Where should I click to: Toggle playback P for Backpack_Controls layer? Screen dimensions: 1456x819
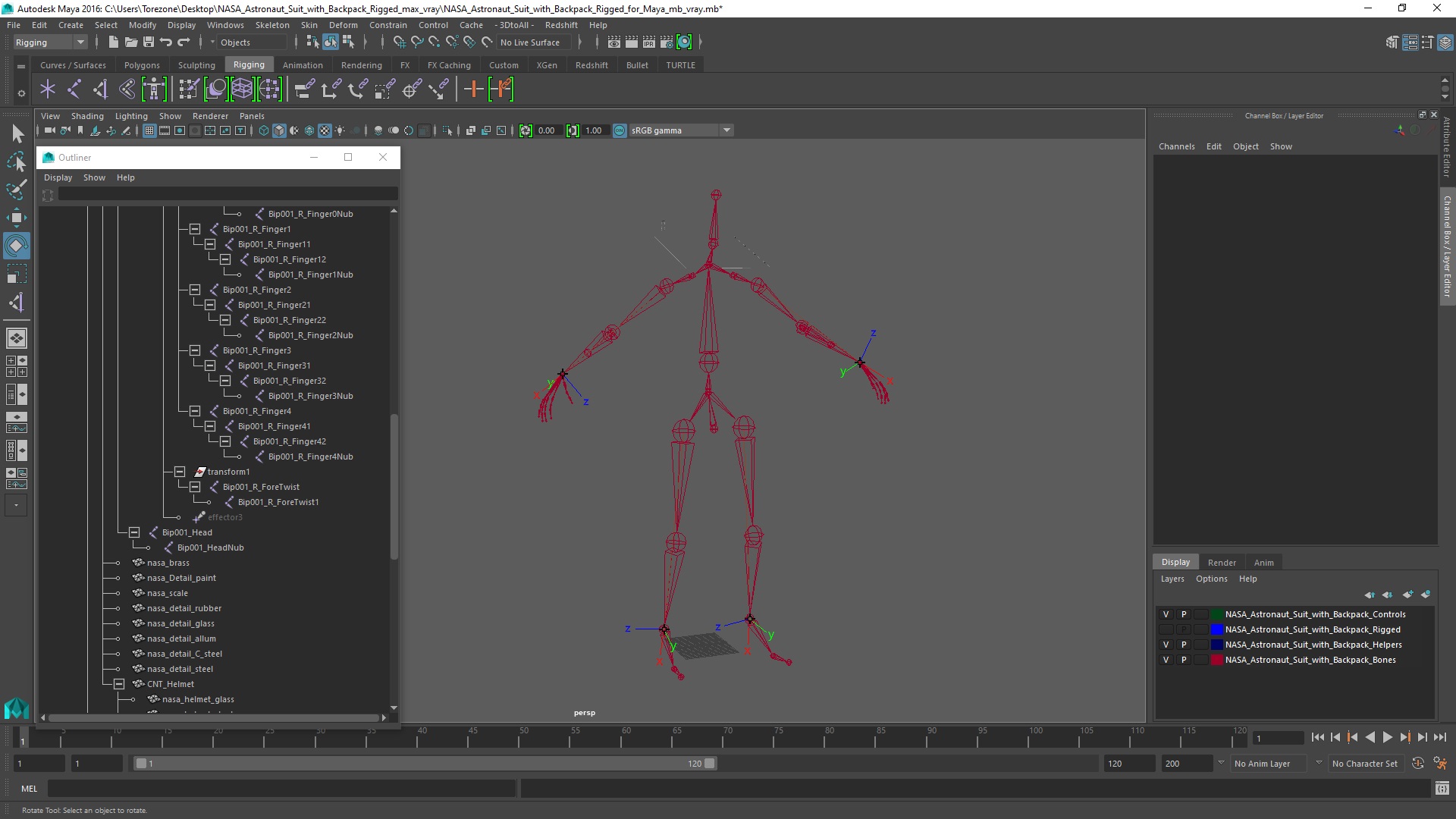click(x=1184, y=614)
